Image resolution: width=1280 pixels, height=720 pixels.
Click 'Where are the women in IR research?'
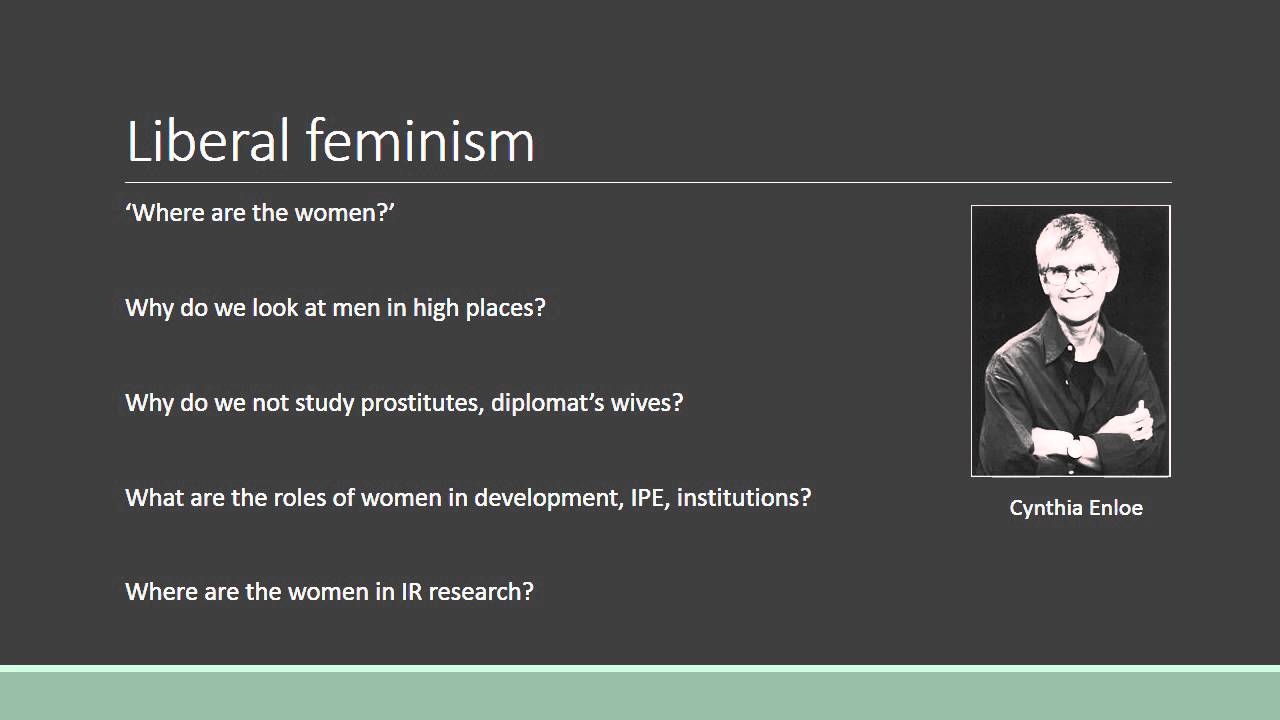[329, 592]
